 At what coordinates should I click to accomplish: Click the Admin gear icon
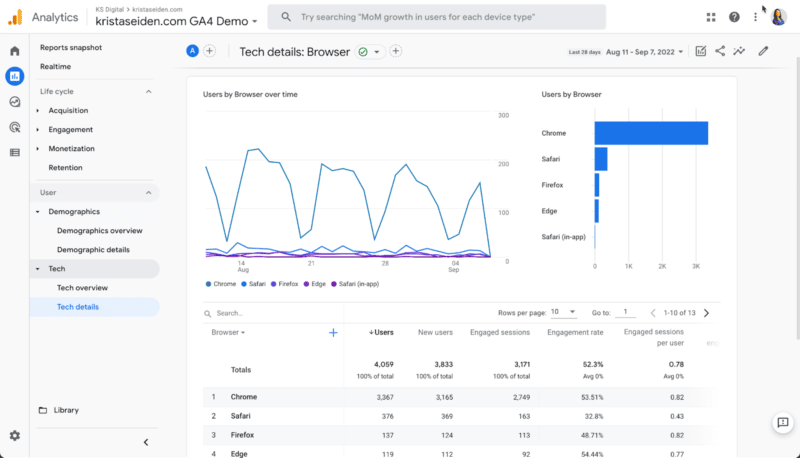pos(14,436)
